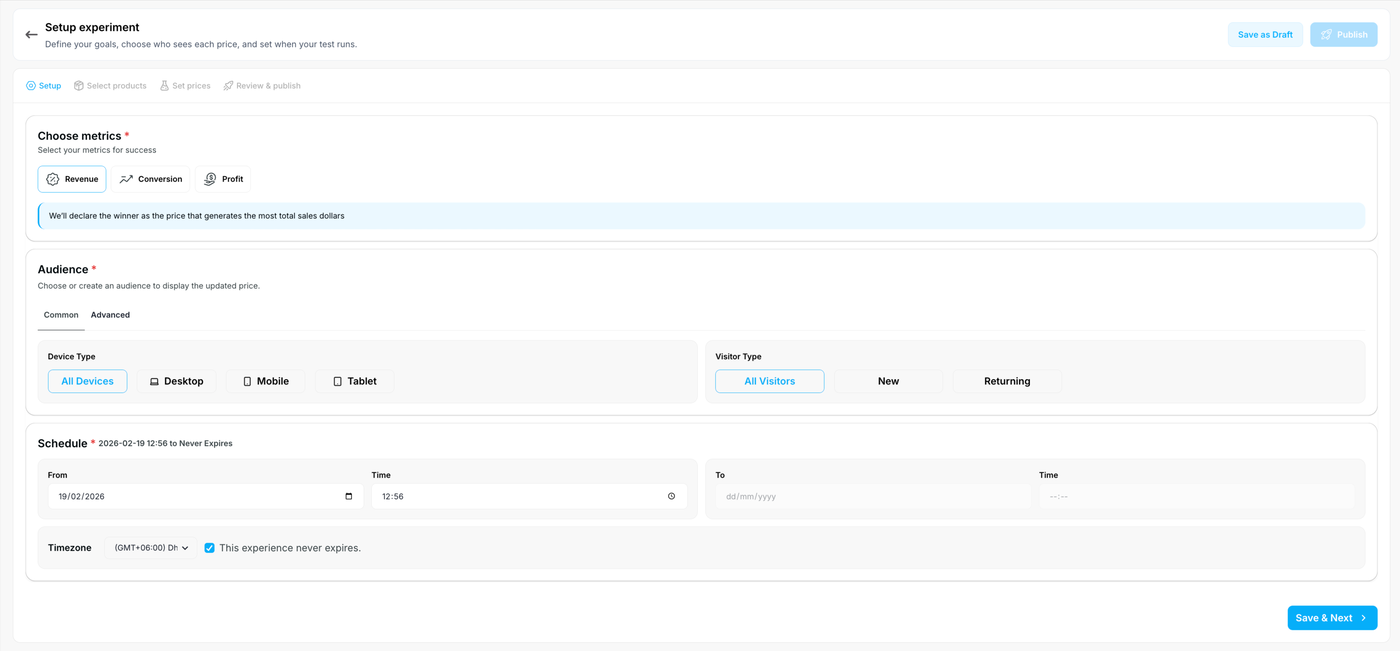Select New visitor type
Image resolution: width=1400 pixels, height=651 pixels.
point(888,381)
